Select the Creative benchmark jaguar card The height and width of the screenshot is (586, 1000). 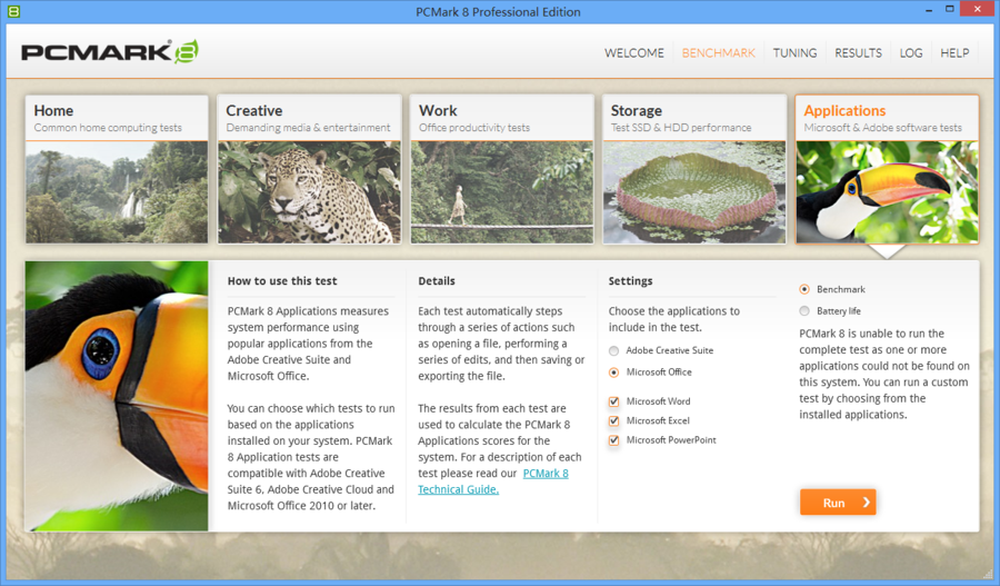pyautogui.click(x=309, y=169)
